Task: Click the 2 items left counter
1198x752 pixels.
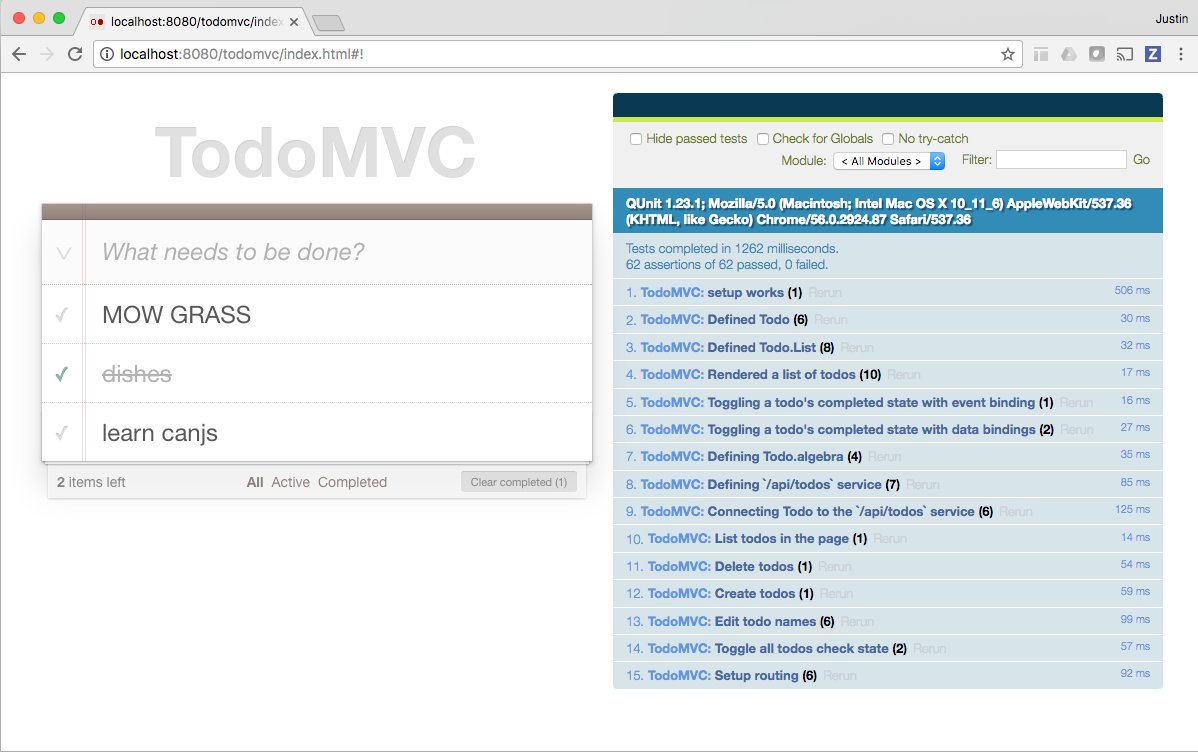Action: [x=91, y=482]
